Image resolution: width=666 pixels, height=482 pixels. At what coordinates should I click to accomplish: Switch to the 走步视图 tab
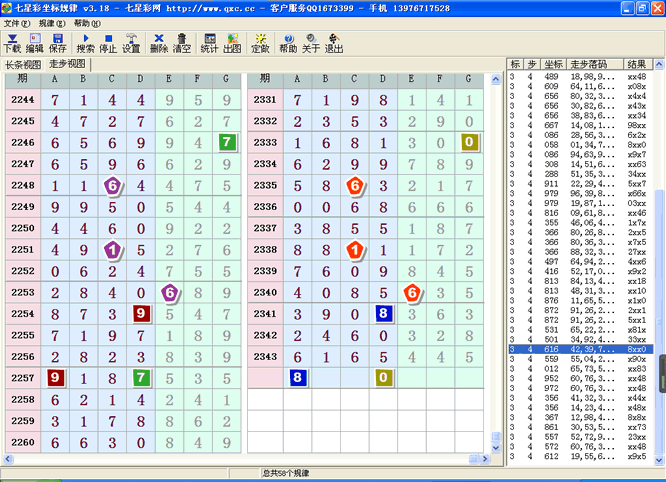(x=67, y=64)
